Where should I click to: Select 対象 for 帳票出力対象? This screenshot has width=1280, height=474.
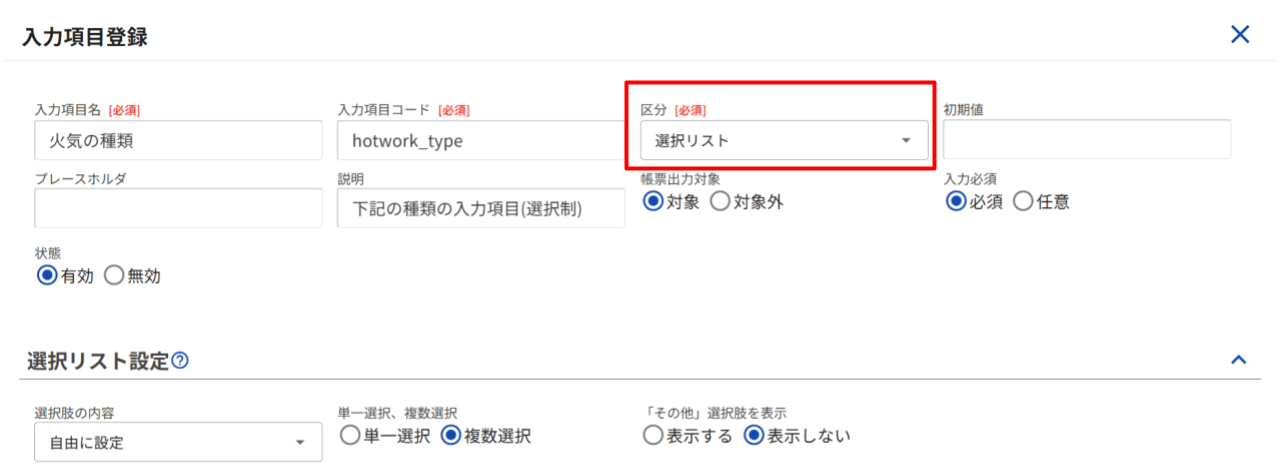point(654,201)
